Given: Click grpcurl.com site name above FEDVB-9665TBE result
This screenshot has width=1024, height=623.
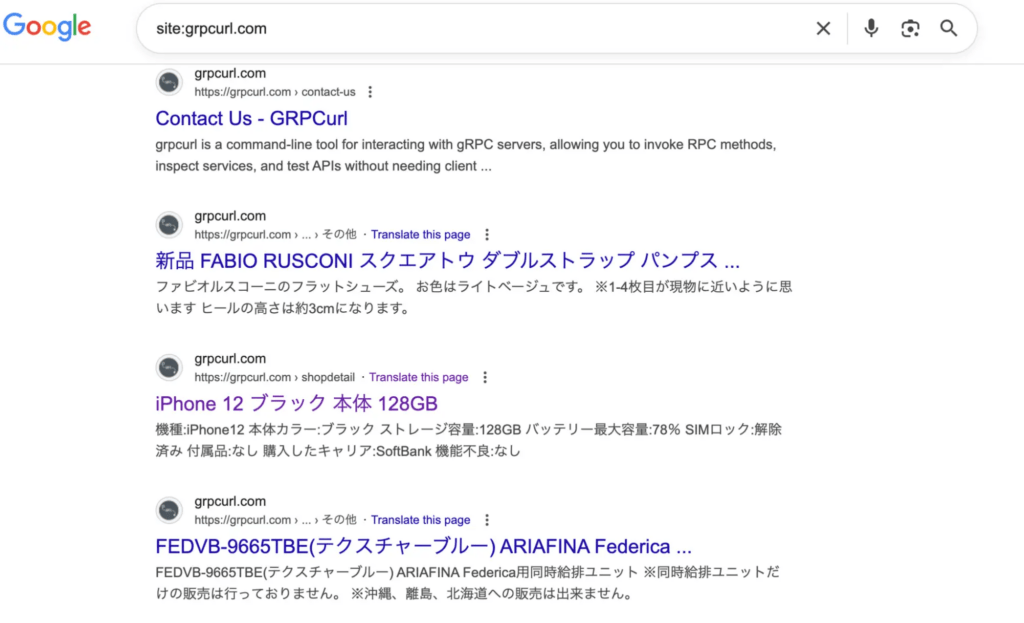Looking at the screenshot, I should 230,502.
